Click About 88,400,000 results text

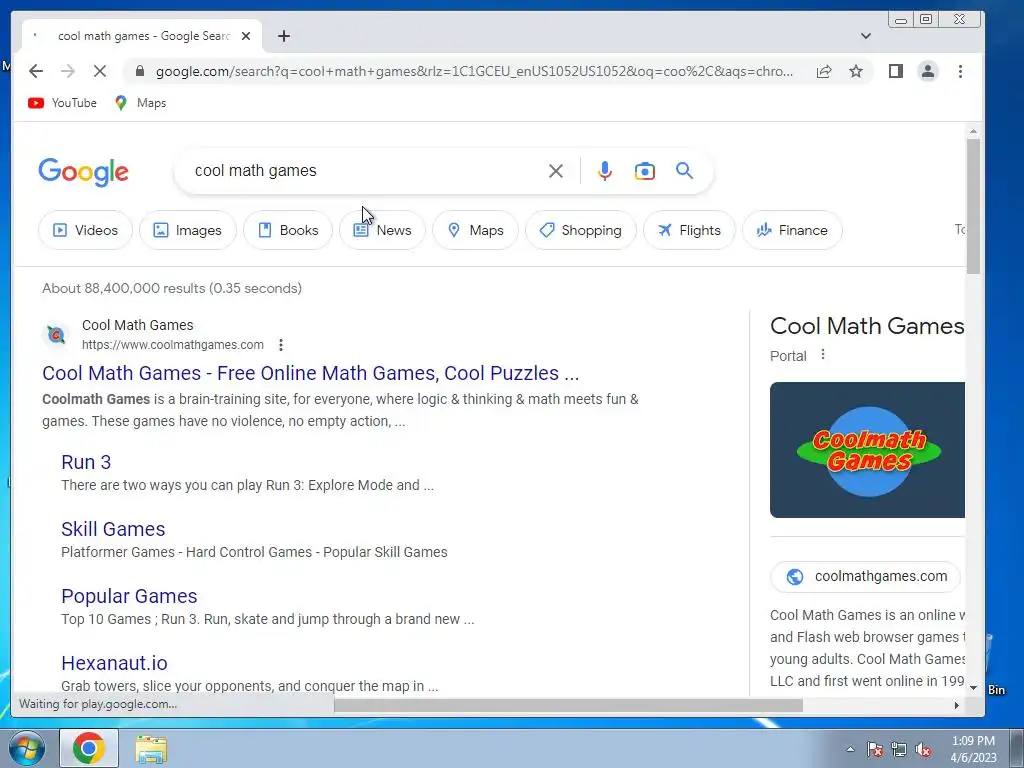(x=172, y=288)
